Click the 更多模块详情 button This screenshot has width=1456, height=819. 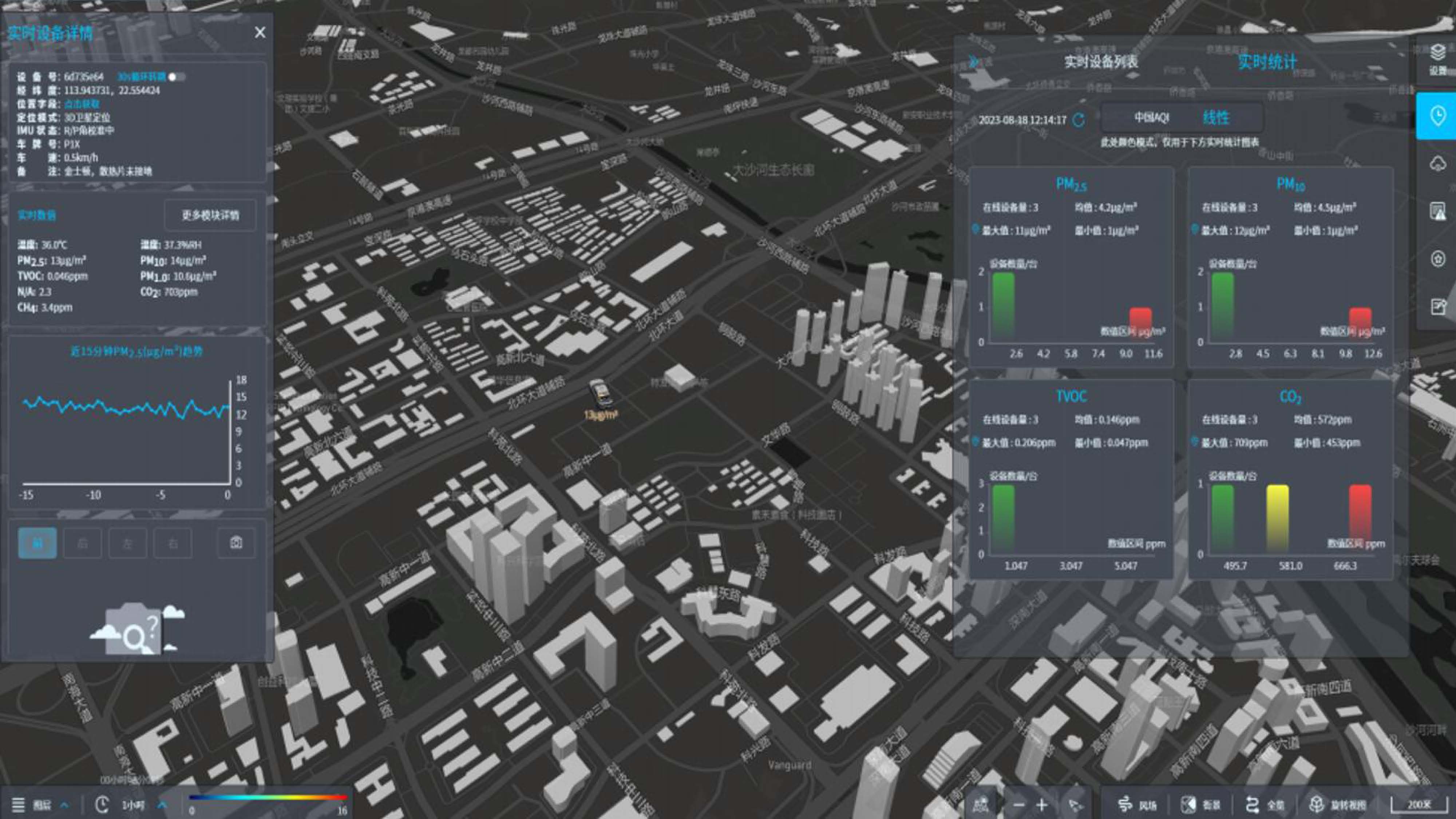[x=210, y=215]
